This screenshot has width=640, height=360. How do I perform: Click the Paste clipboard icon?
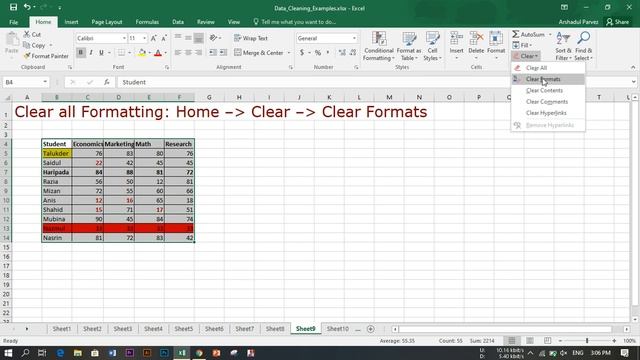pyautogui.click(x=12, y=40)
